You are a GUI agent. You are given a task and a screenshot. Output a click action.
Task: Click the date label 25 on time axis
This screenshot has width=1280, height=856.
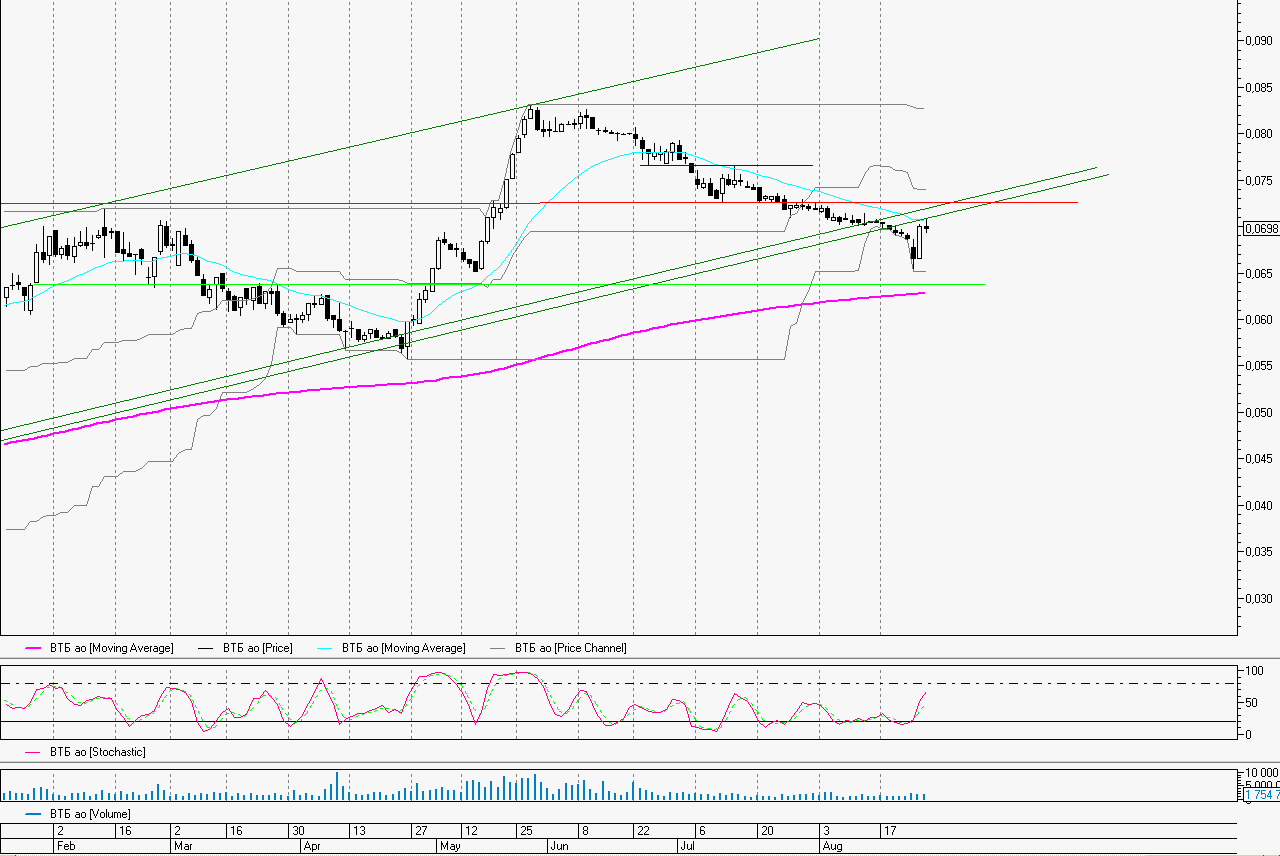[x=524, y=831]
